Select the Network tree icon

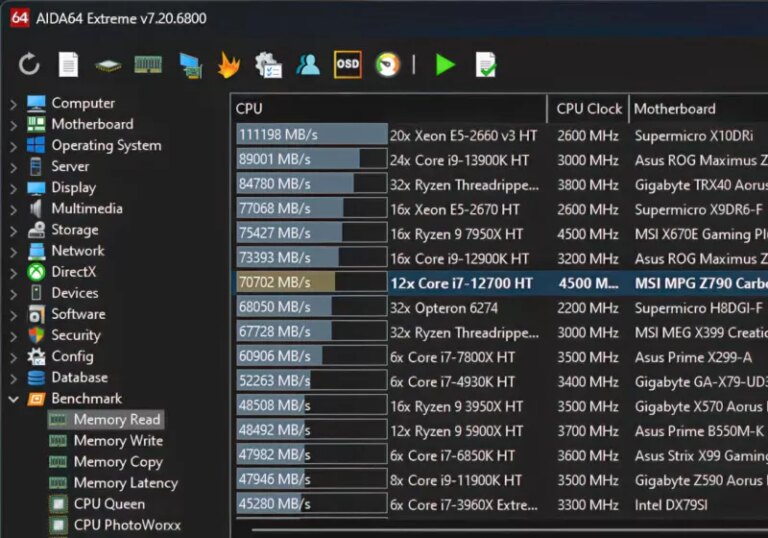pyautogui.click(x=36, y=251)
